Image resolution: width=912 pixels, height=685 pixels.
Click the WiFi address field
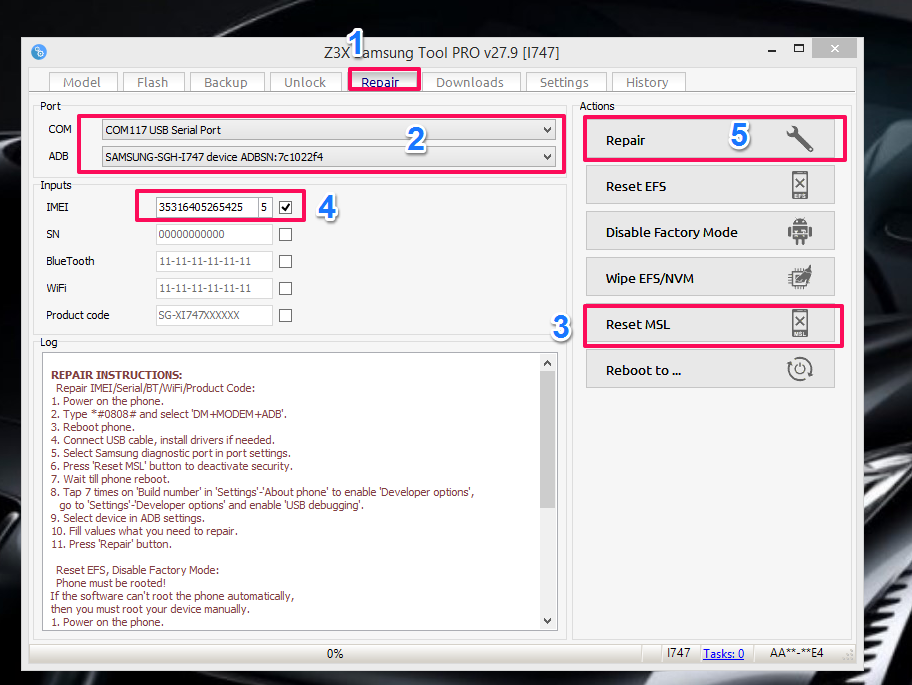coord(214,288)
